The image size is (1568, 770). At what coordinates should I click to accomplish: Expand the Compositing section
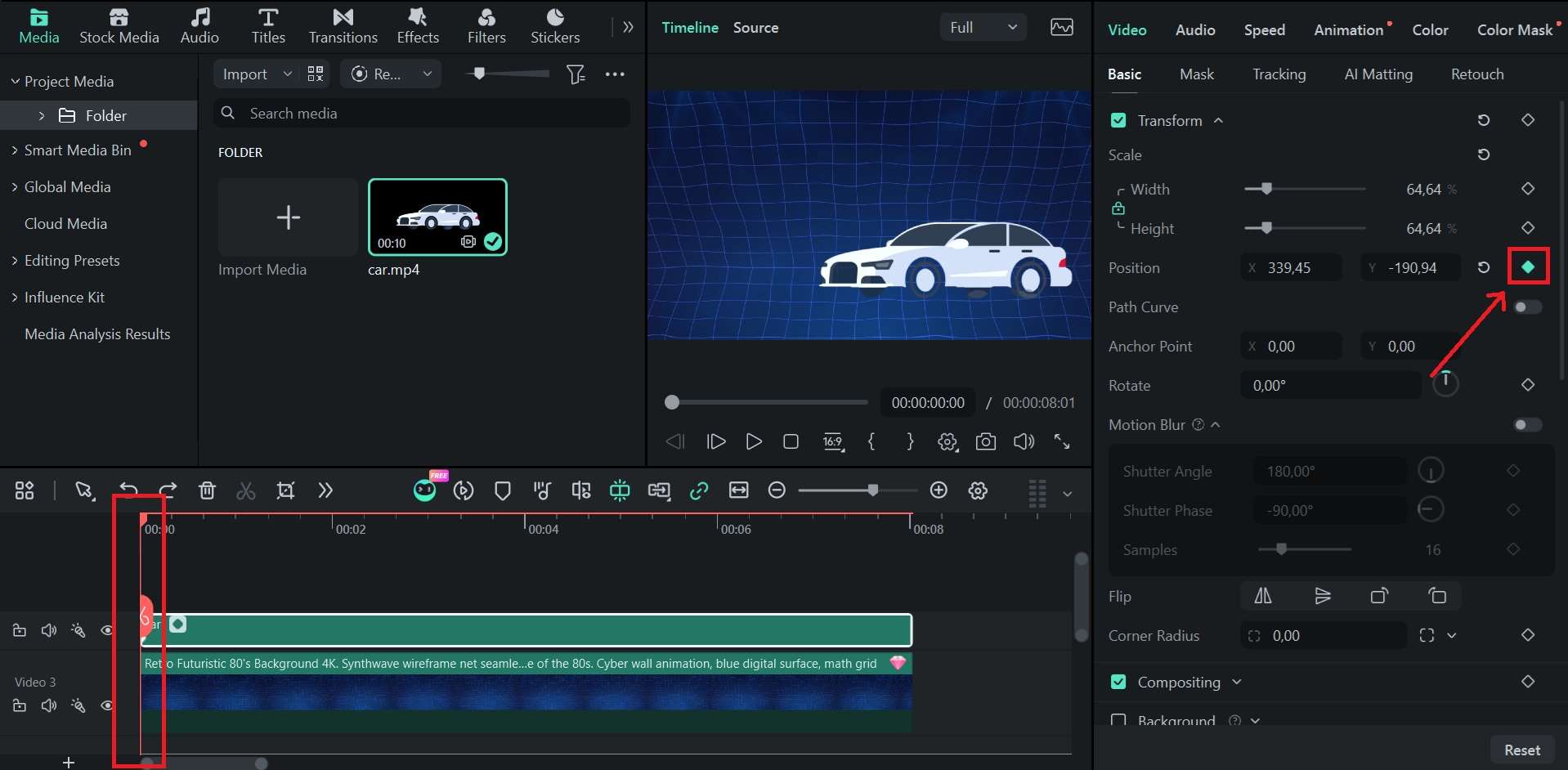(x=1237, y=682)
